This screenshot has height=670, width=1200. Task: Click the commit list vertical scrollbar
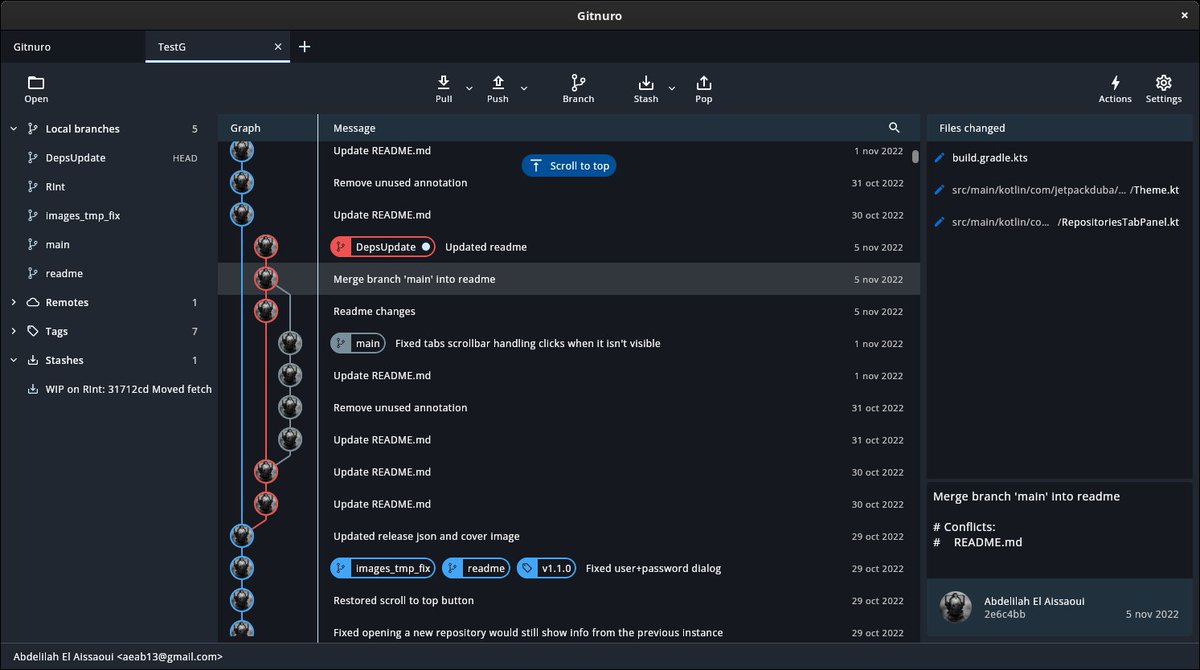915,157
